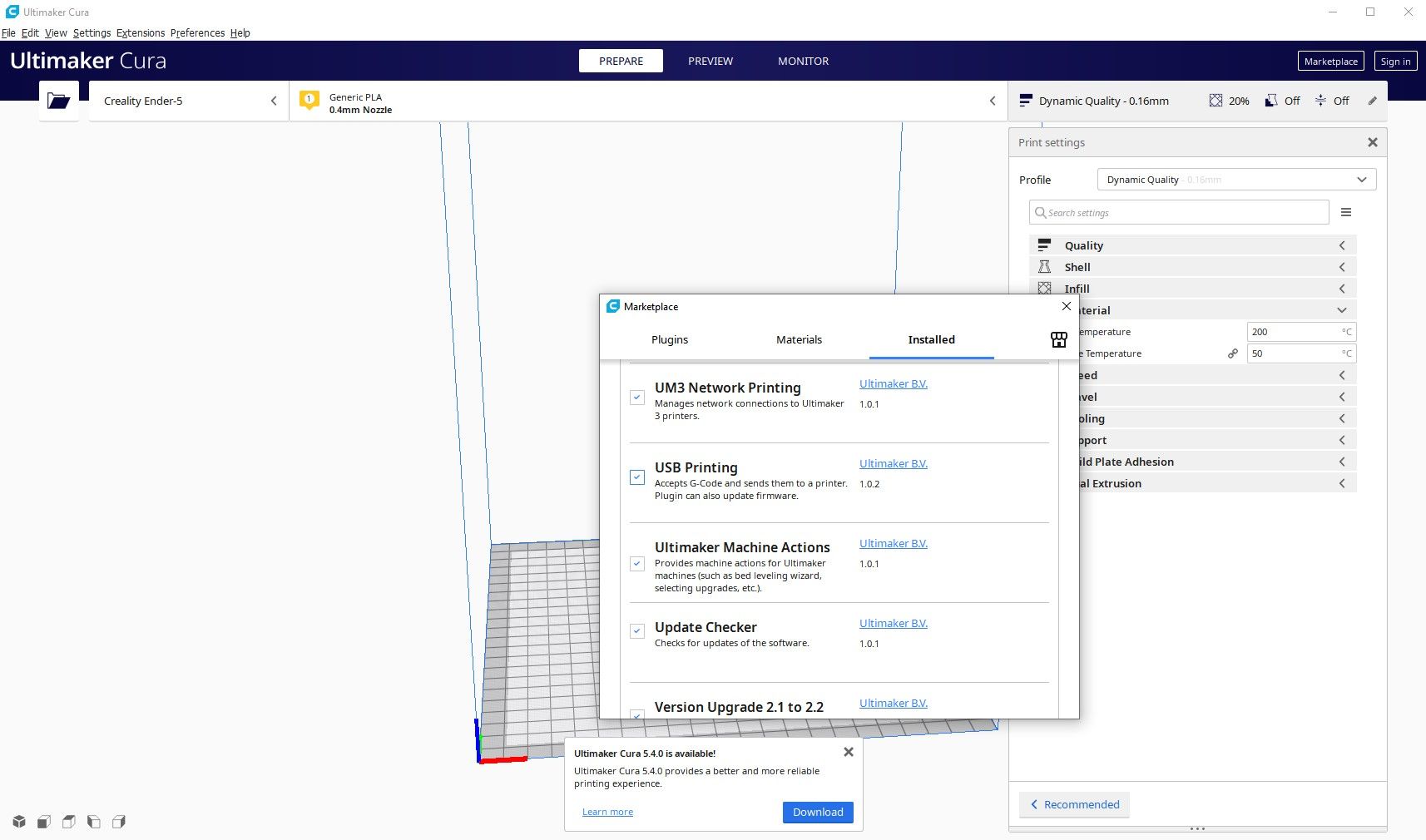Screen dimensions: 1426x840
Task: Click the Download button for Cura 5.4.0
Action: coord(817,812)
